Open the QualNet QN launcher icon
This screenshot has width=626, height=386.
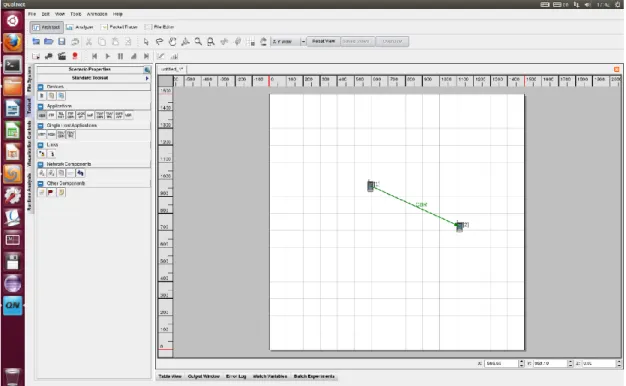[x=12, y=305]
